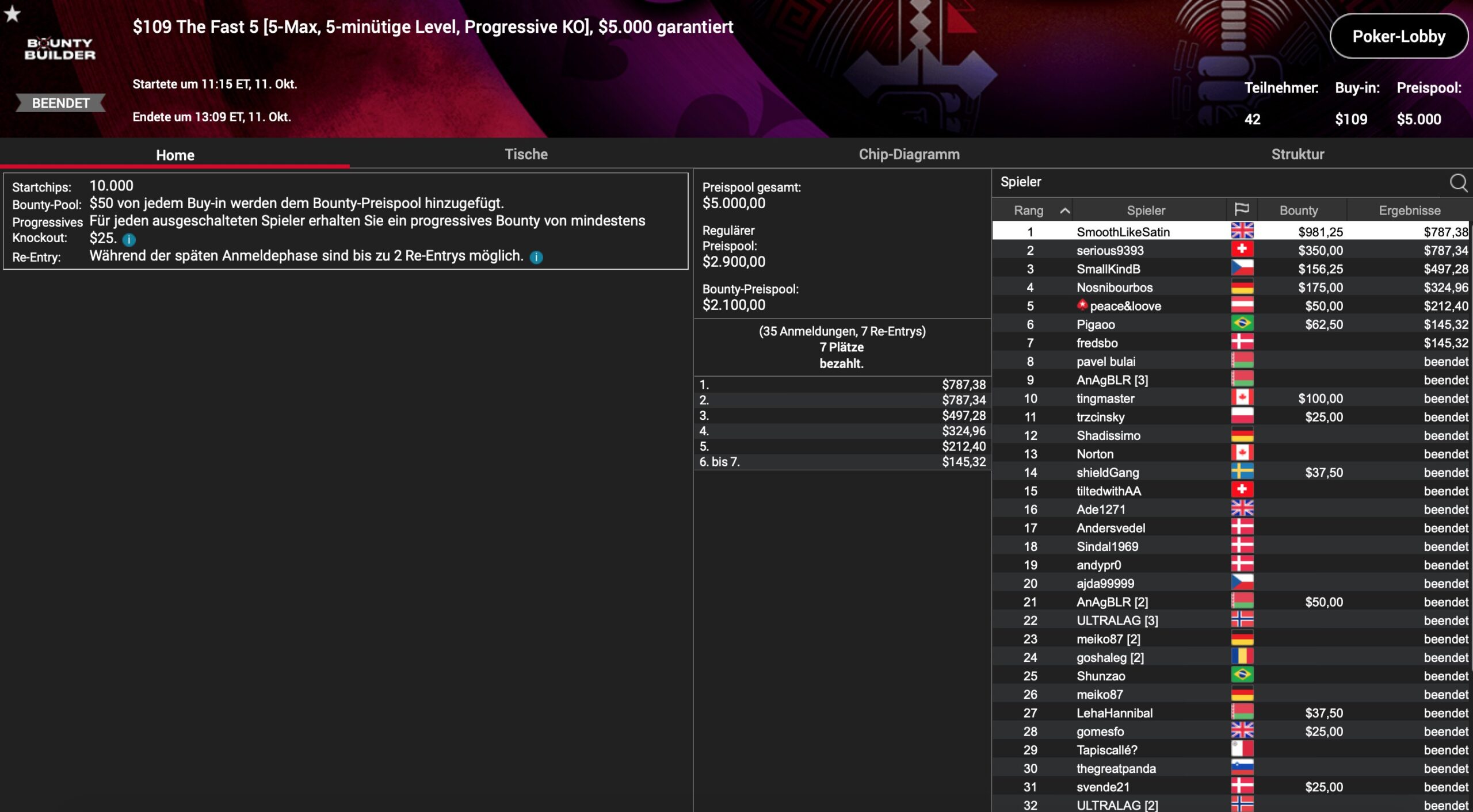Click Pigaoo's Brazil flag icon

1242,324
